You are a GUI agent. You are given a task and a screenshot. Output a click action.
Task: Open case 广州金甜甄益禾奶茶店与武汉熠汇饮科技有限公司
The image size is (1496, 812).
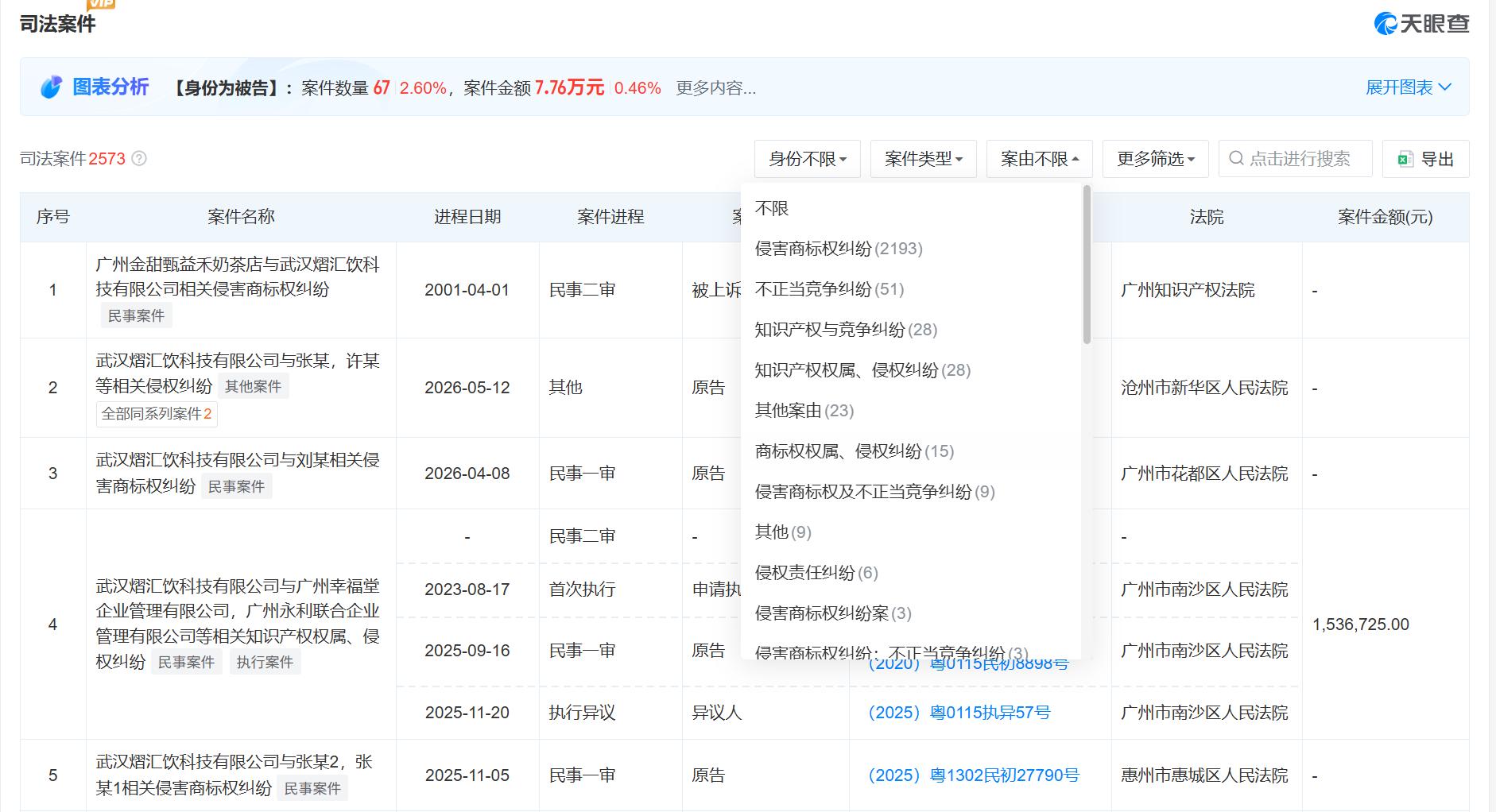[x=238, y=276]
